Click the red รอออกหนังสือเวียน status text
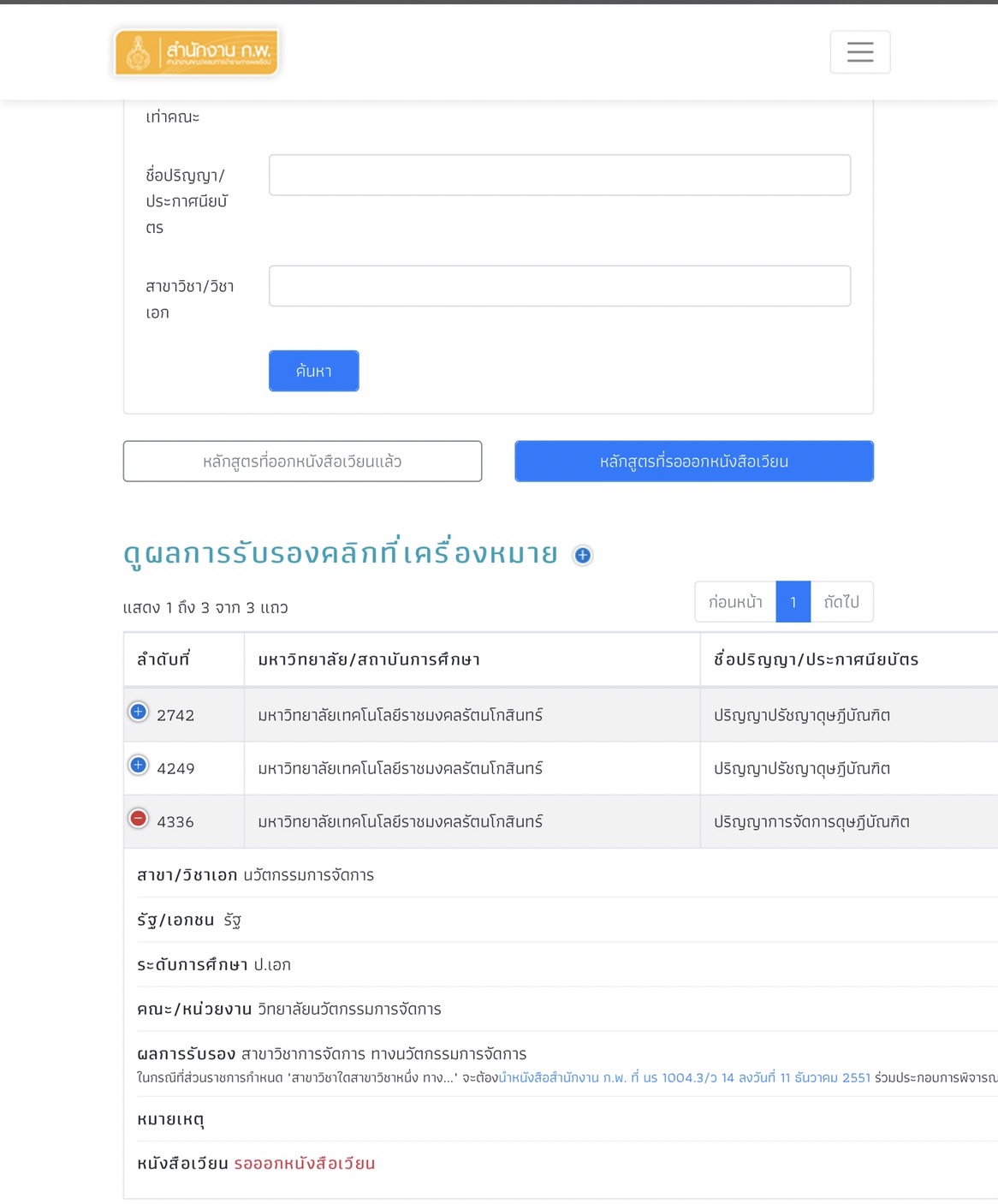The image size is (998, 1204). (x=305, y=1164)
